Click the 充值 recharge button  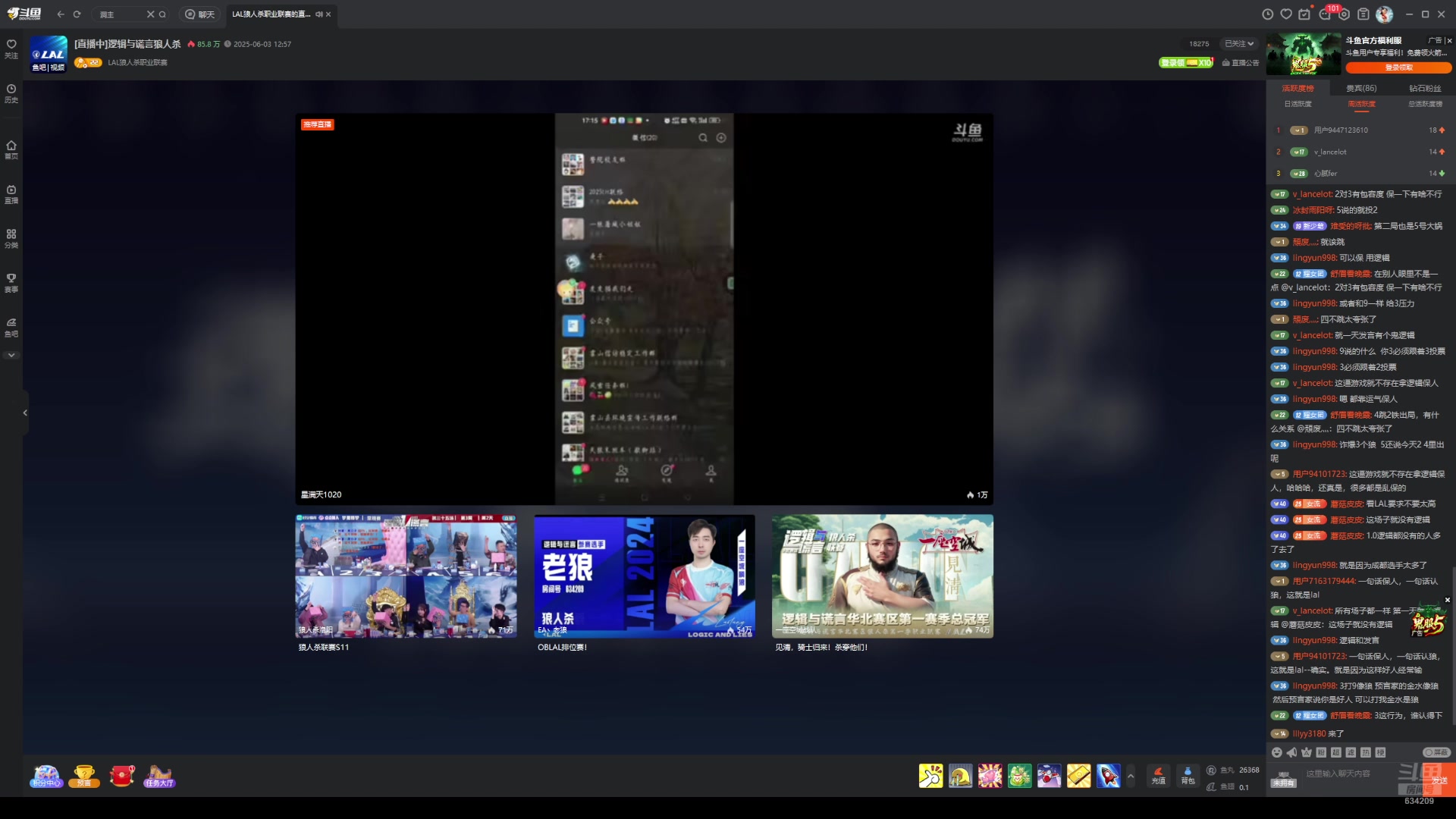[x=1158, y=775]
